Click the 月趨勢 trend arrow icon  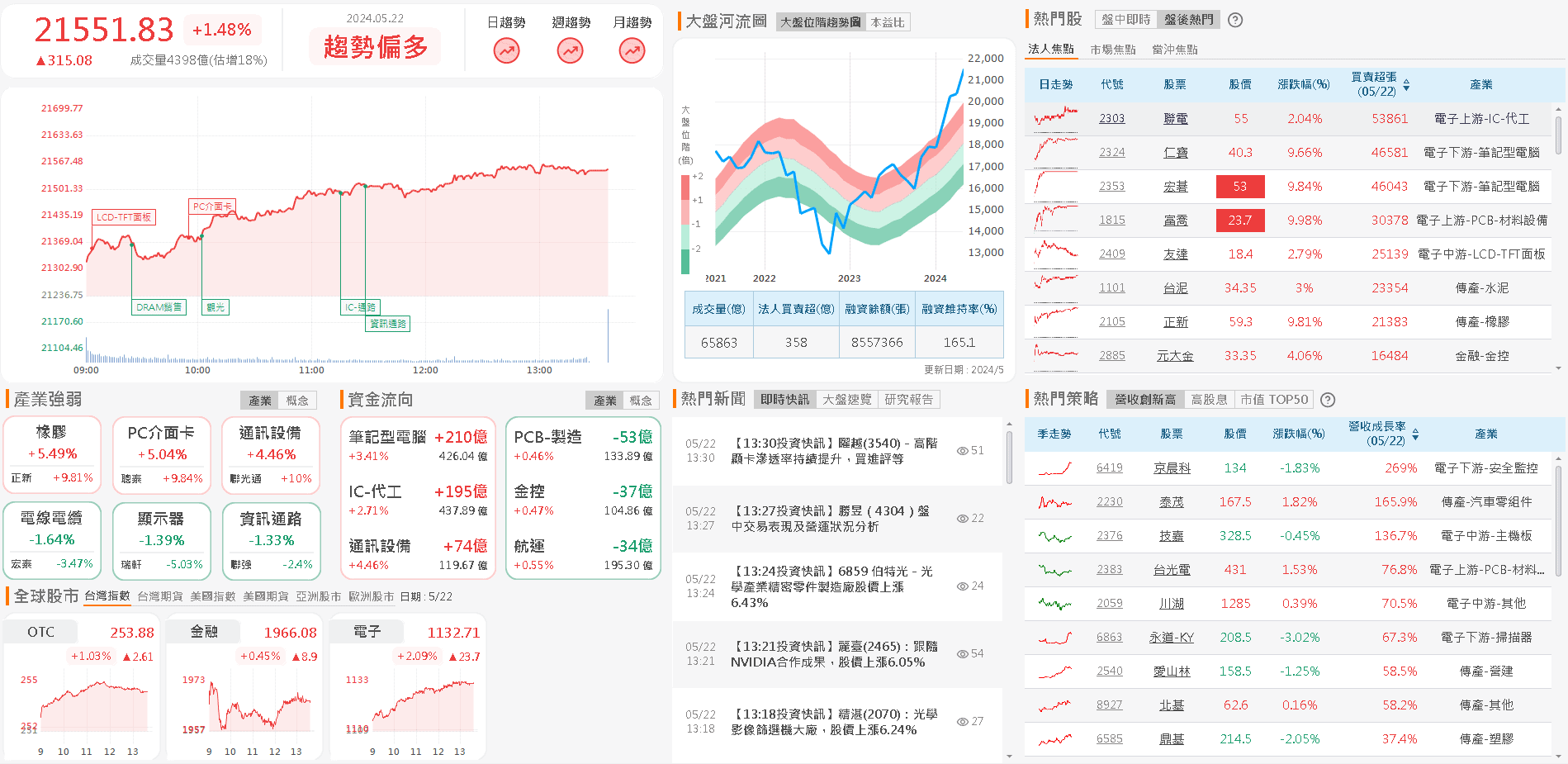(x=632, y=51)
